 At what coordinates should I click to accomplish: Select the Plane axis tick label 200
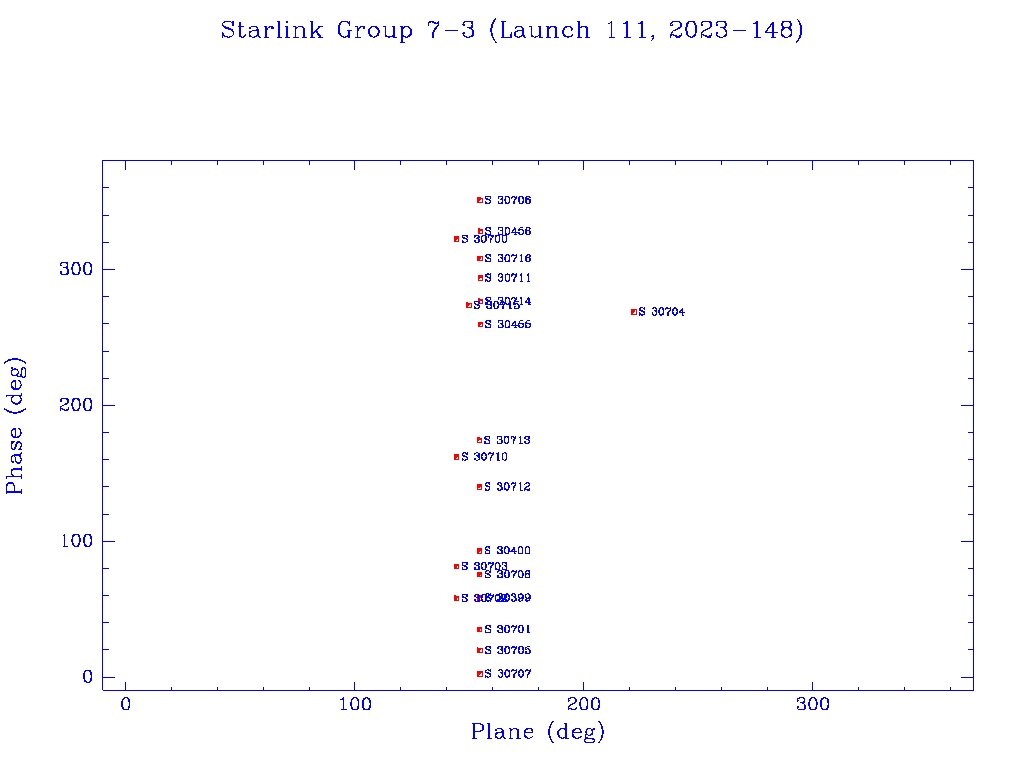point(584,704)
